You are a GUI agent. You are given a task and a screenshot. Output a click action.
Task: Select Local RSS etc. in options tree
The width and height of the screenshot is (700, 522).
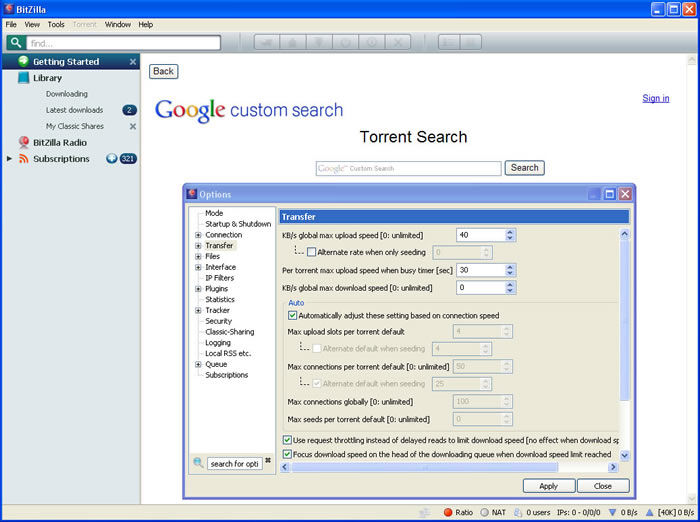point(228,353)
